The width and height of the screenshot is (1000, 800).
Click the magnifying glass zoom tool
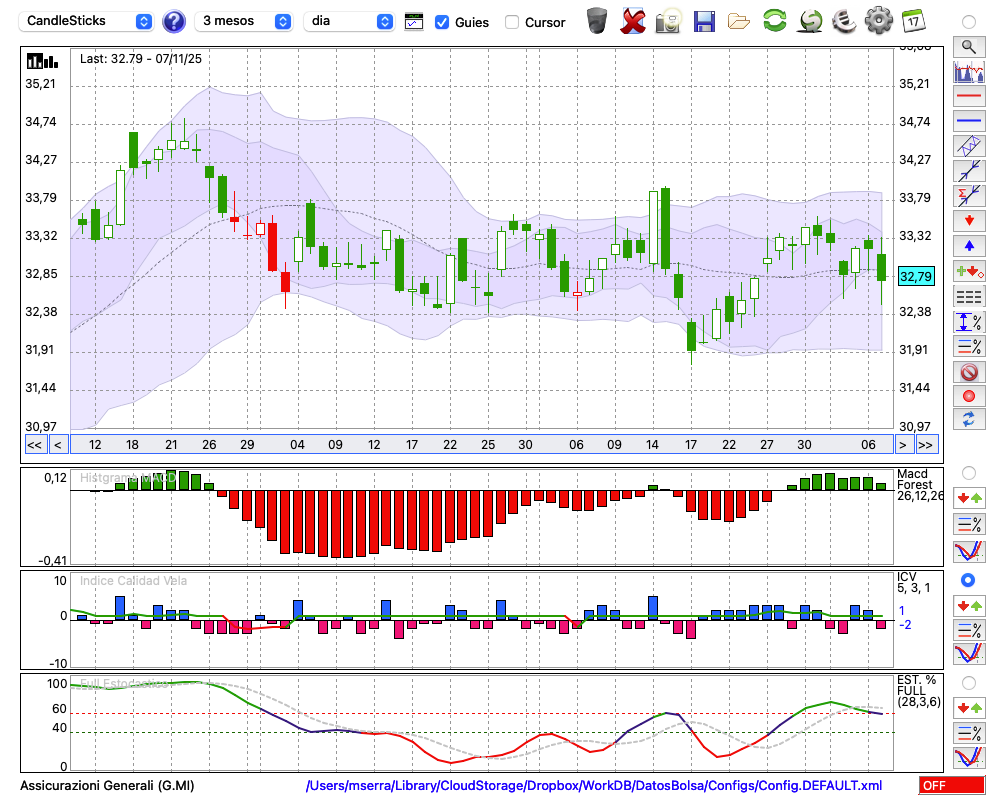[968, 46]
